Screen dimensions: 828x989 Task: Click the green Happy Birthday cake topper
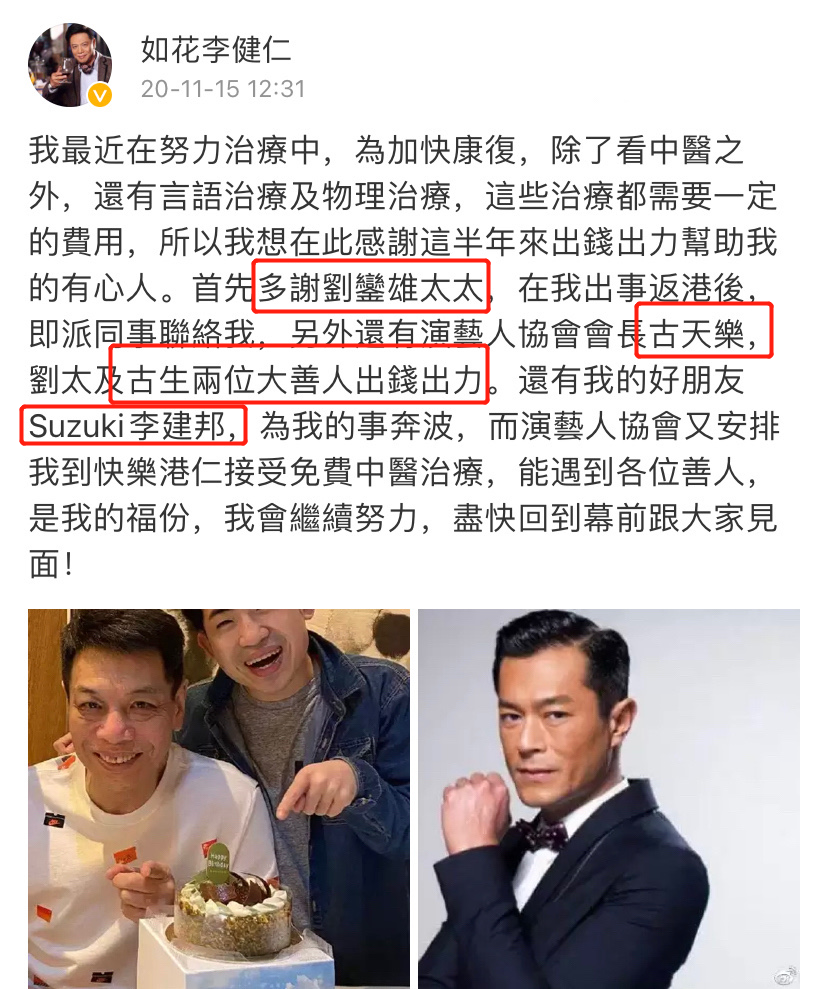pyautogui.click(x=219, y=861)
